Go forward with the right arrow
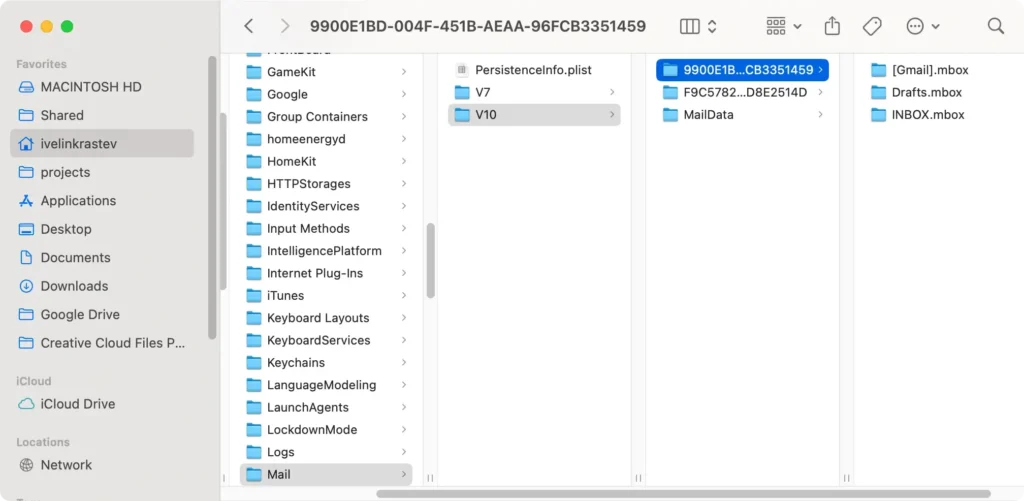Screen dimensions: 1024x501 (285, 26)
